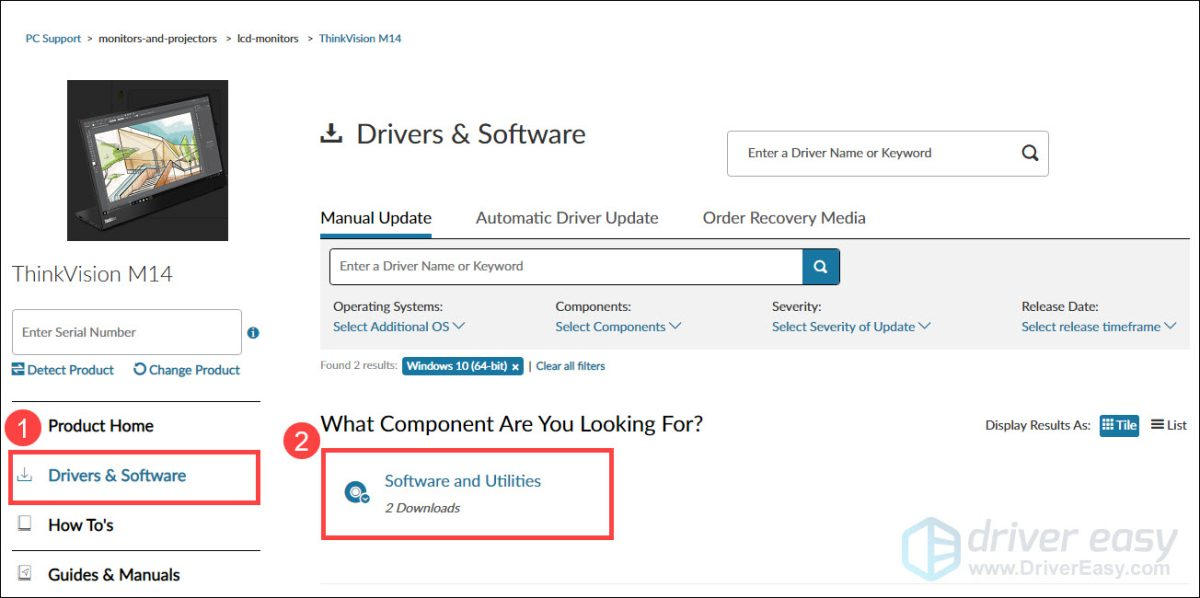1200x598 pixels.
Task: Click the download icon beside Drivers & Software heading
Action: click(330, 132)
